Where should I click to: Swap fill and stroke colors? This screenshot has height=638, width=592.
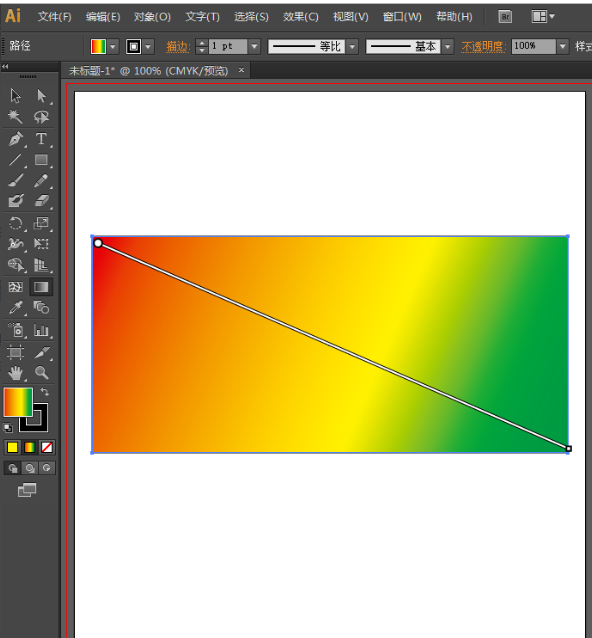click(44, 392)
